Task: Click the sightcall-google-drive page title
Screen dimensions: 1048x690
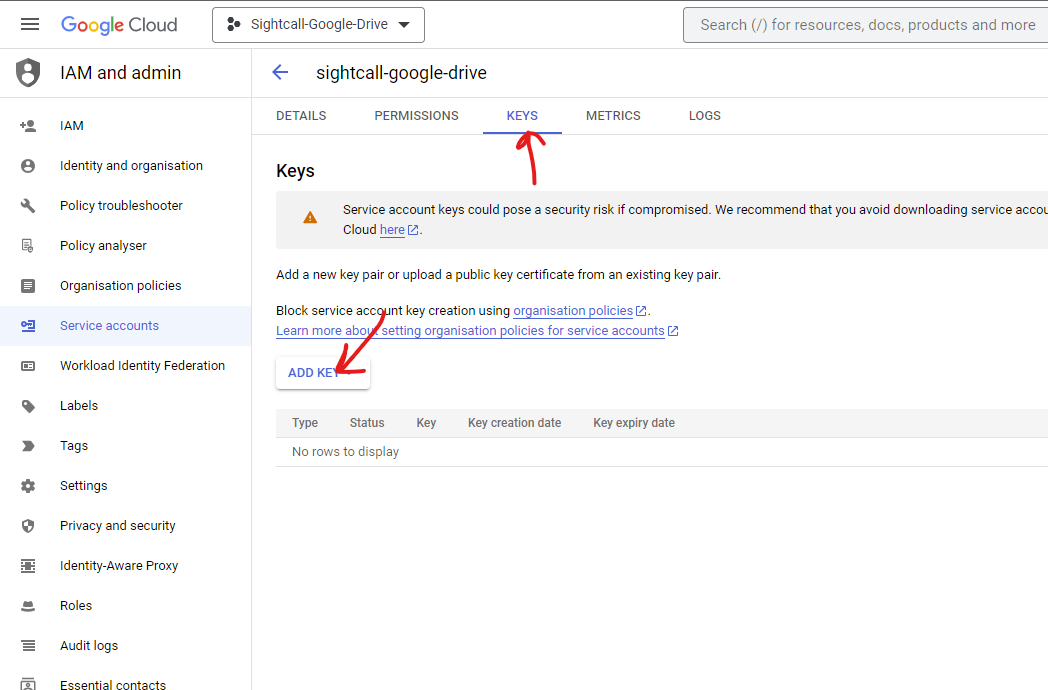Action: click(x=401, y=72)
